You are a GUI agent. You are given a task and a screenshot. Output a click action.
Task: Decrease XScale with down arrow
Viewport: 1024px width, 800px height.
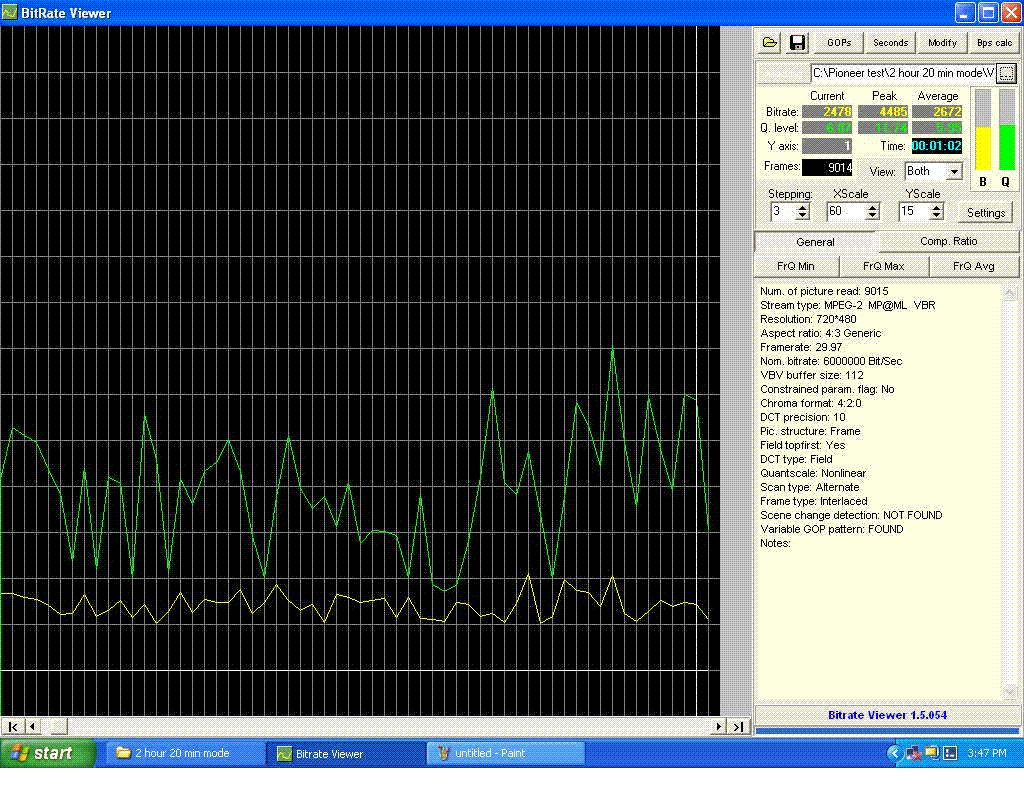[872, 216]
